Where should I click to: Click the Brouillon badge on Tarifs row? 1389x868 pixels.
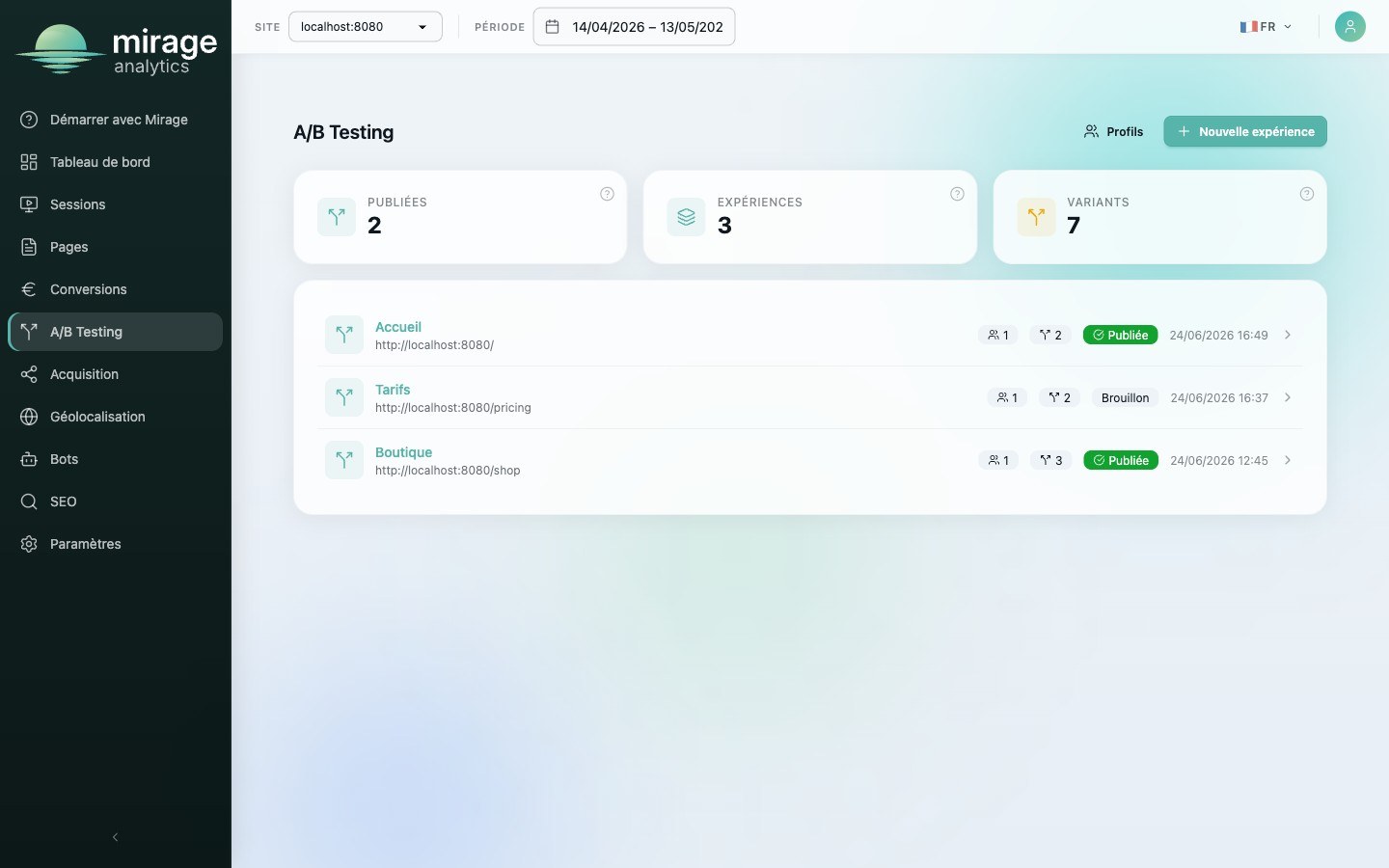point(1125,397)
